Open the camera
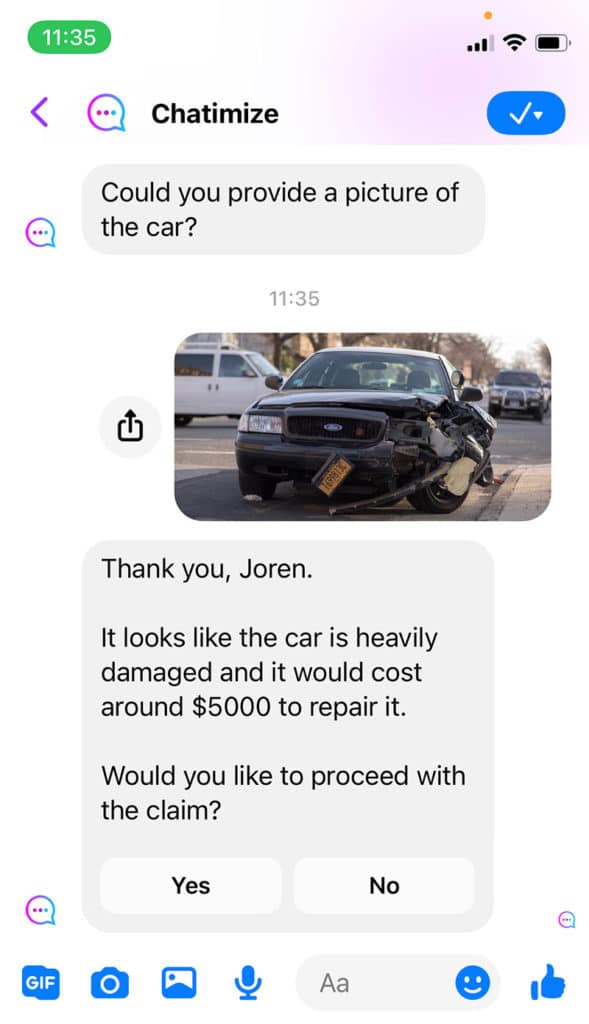Viewport: 589px width, 1024px height. coord(110,983)
